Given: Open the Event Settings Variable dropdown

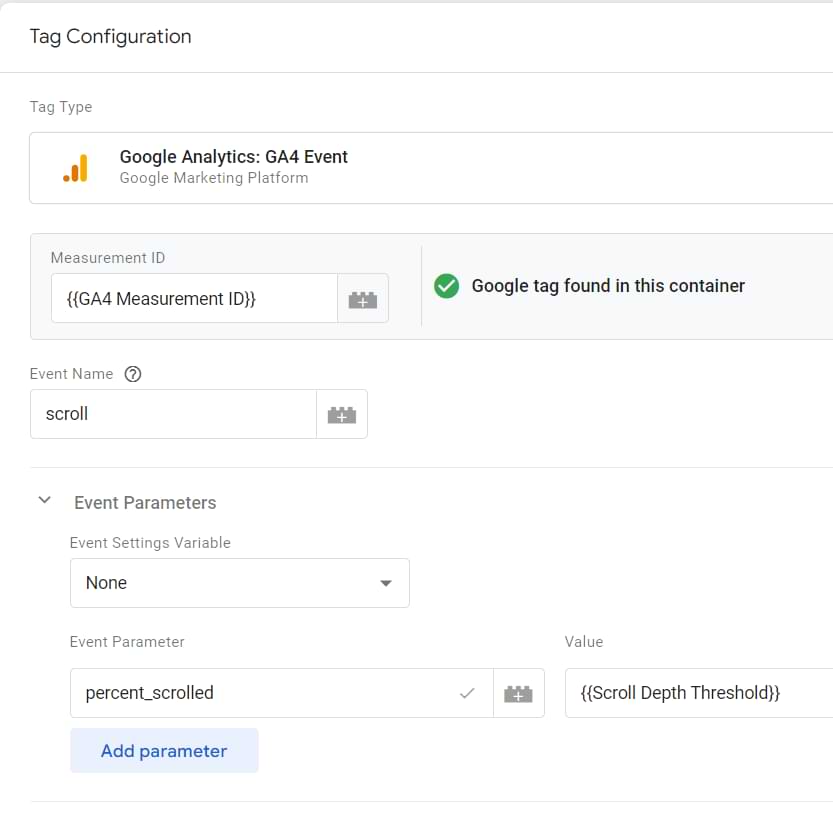Looking at the screenshot, I should 240,583.
